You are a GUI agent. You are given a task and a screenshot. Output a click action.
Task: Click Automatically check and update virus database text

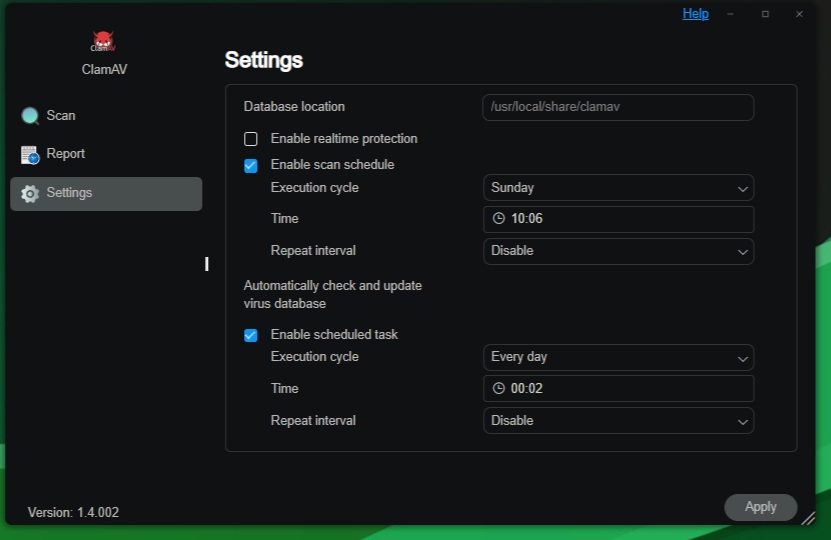coord(333,295)
